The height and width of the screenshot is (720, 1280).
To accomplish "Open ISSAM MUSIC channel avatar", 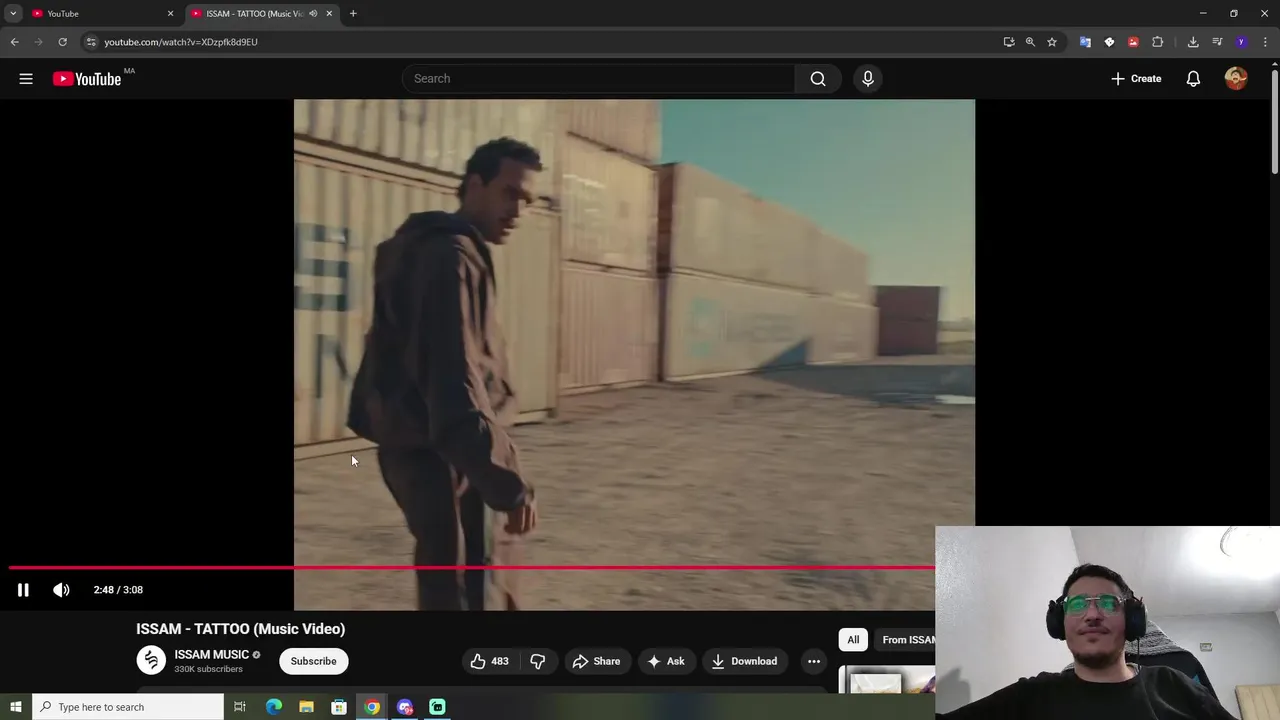I will [151, 661].
